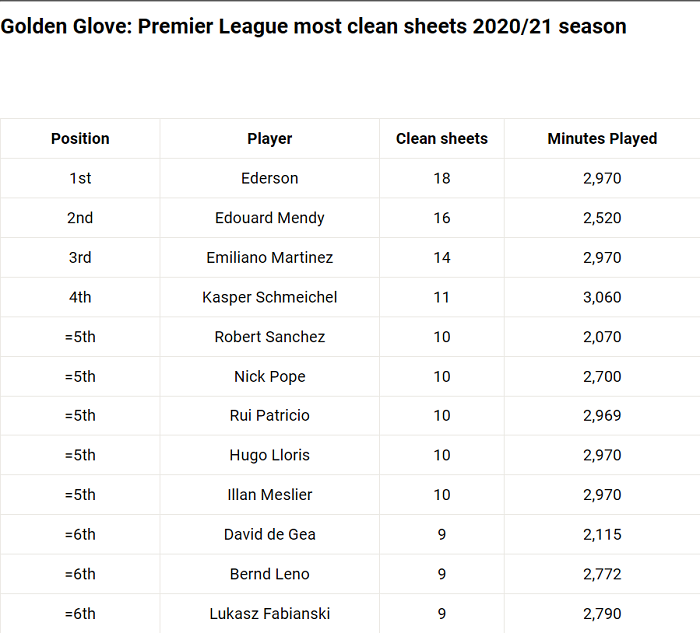Click David de Gea's name

(x=270, y=534)
